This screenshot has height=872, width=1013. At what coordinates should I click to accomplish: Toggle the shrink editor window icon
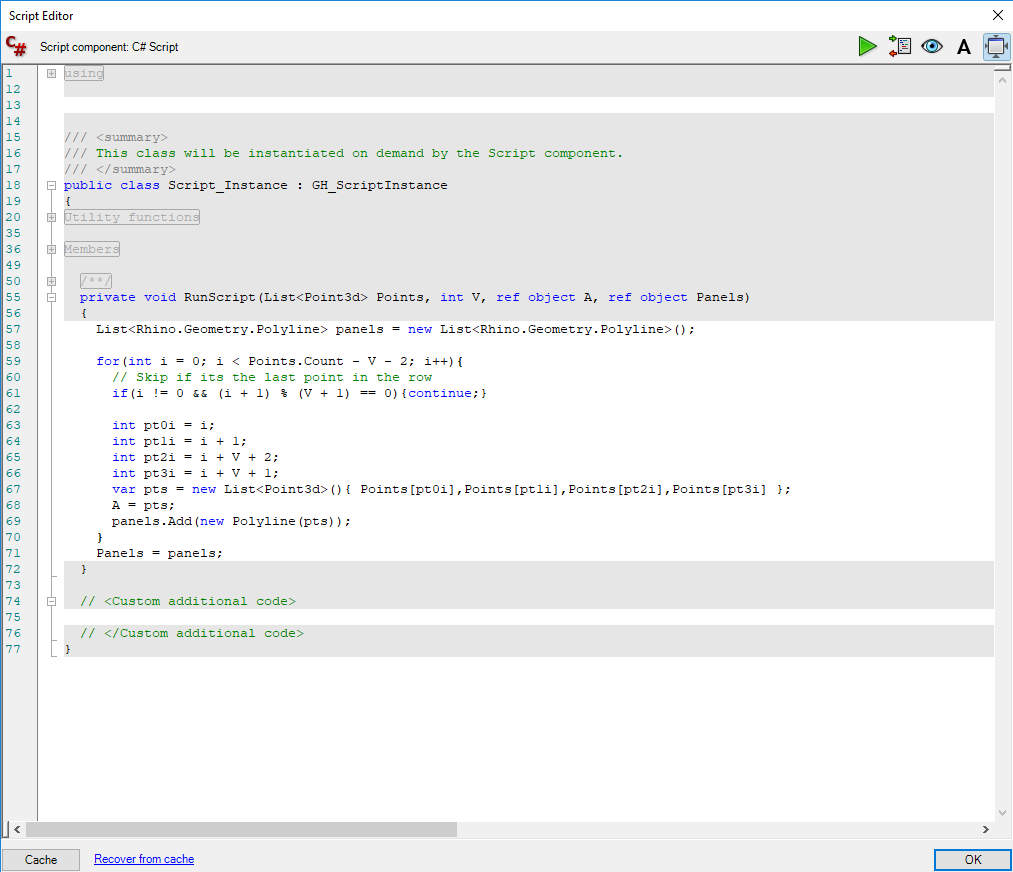996,46
